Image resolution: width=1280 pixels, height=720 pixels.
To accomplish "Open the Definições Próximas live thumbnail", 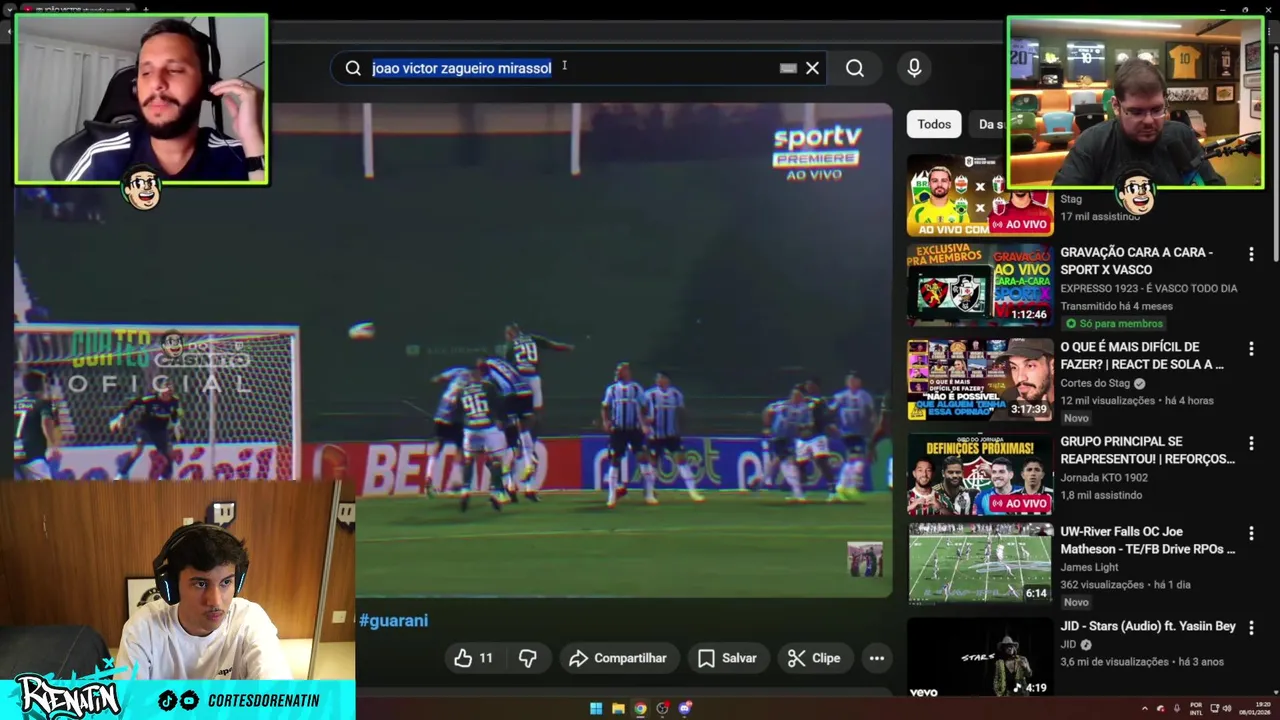I will point(979,474).
